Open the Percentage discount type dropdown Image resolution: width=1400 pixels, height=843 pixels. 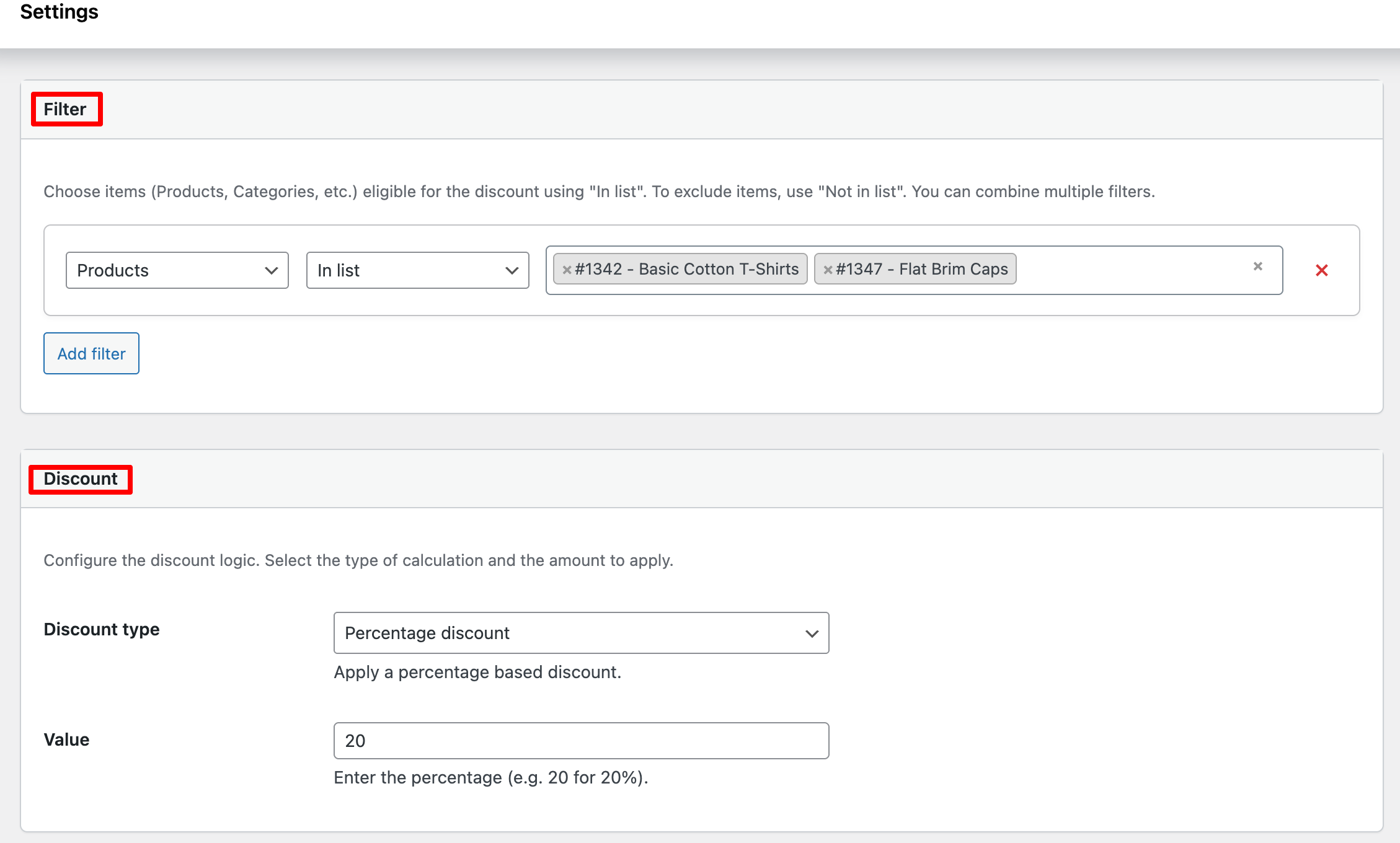pyautogui.click(x=581, y=633)
